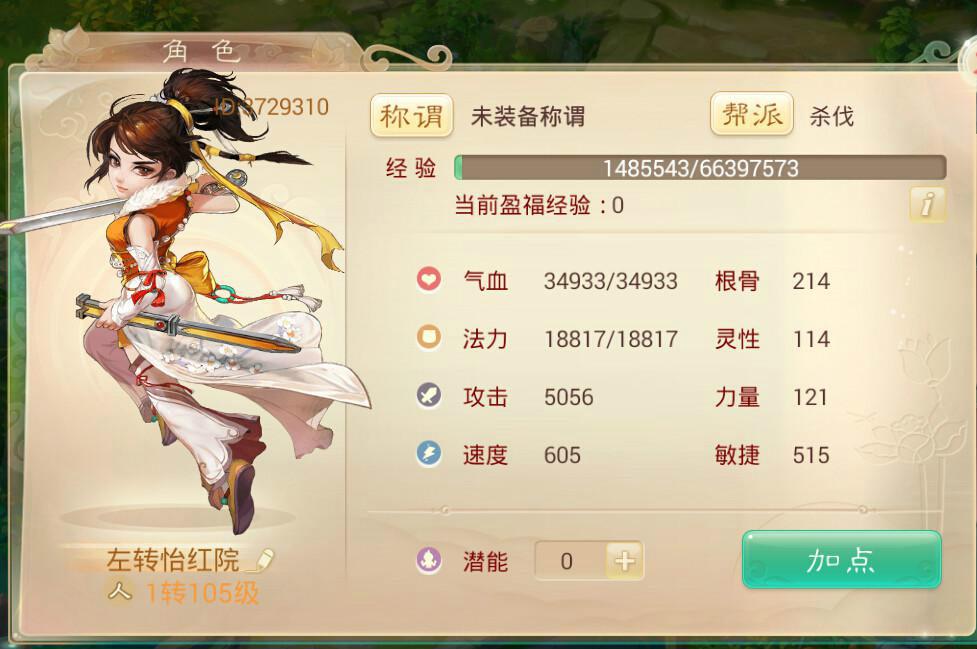The image size is (977, 649).
Task: Click the character name 左转怡红院
Action: pyautogui.click(x=173, y=559)
